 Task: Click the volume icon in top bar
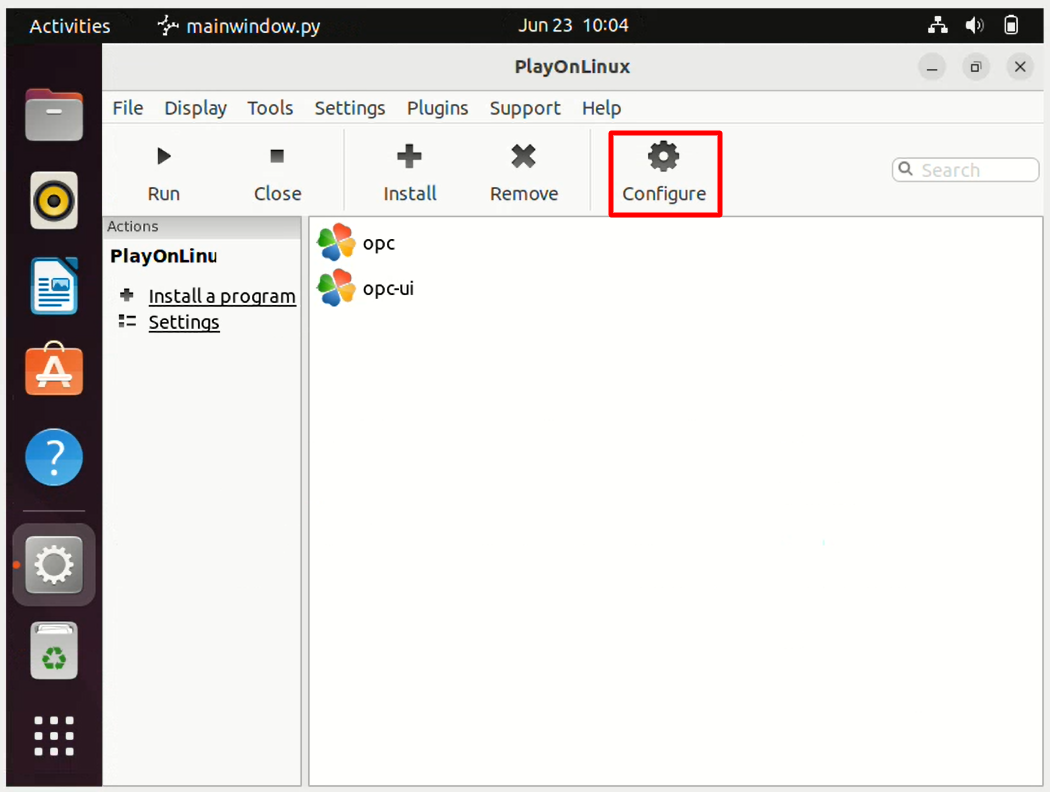pyautogui.click(x=974, y=25)
